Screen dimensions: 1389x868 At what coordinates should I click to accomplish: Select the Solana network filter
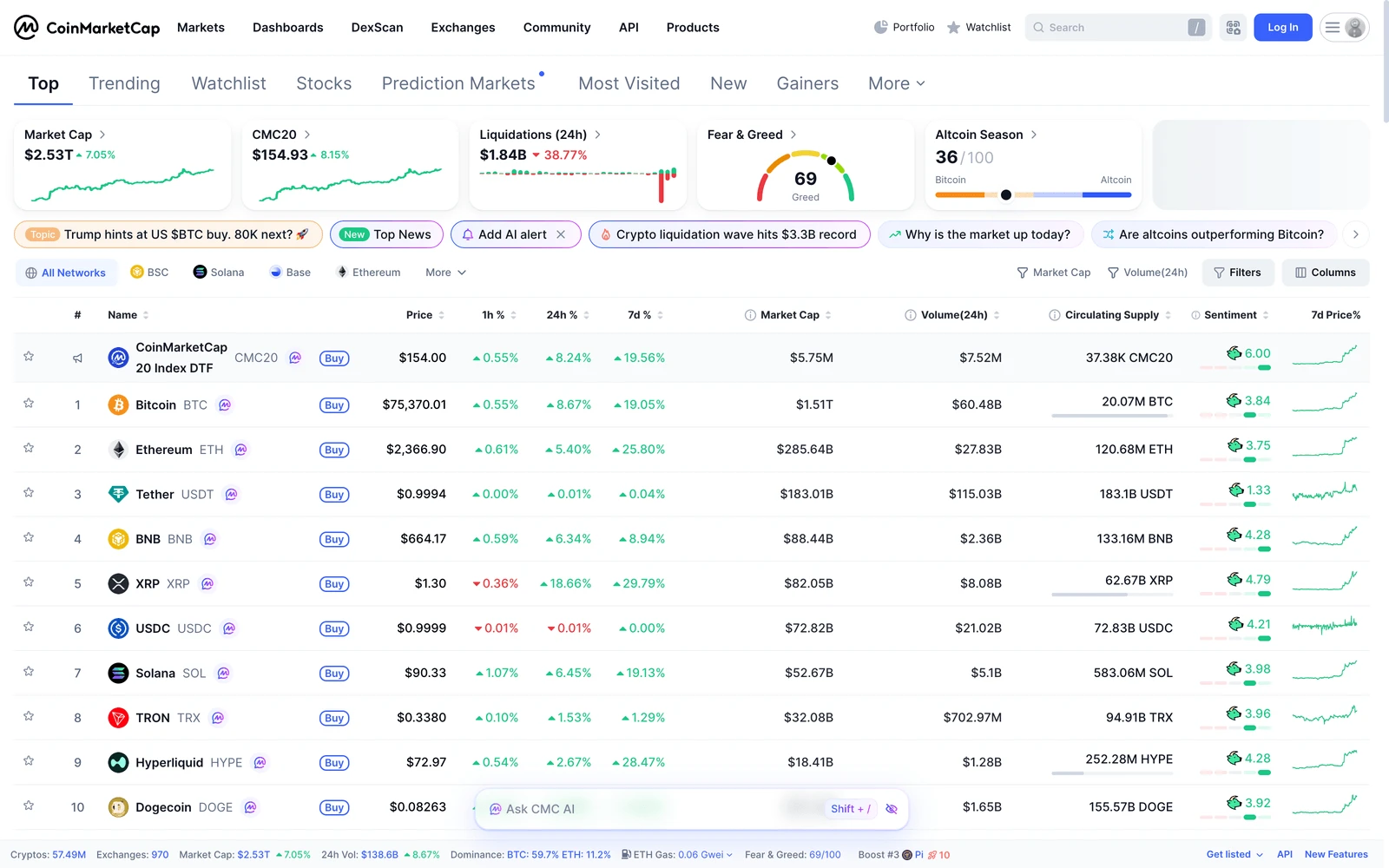[x=219, y=273]
